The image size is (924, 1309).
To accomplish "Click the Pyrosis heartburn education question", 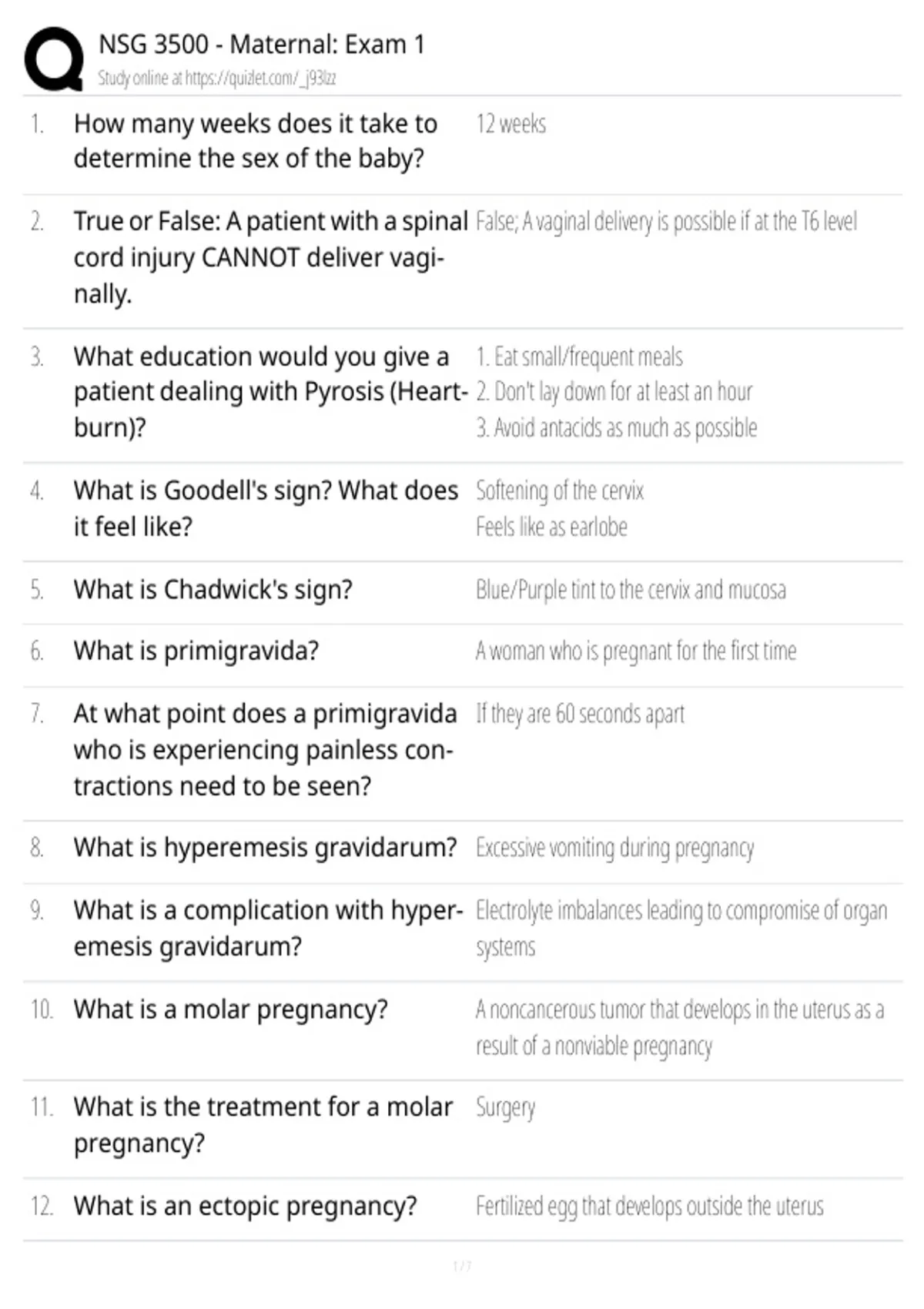I will 270,392.
